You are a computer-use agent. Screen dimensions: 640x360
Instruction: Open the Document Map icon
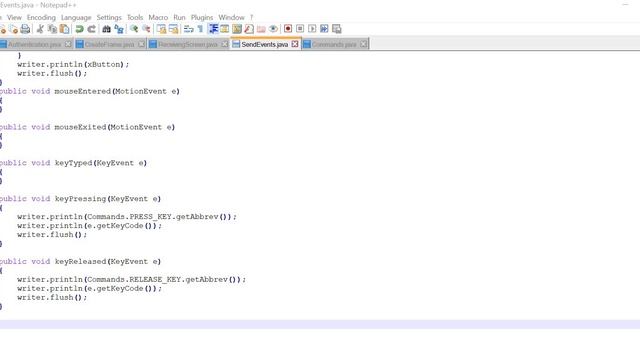click(x=237, y=29)
